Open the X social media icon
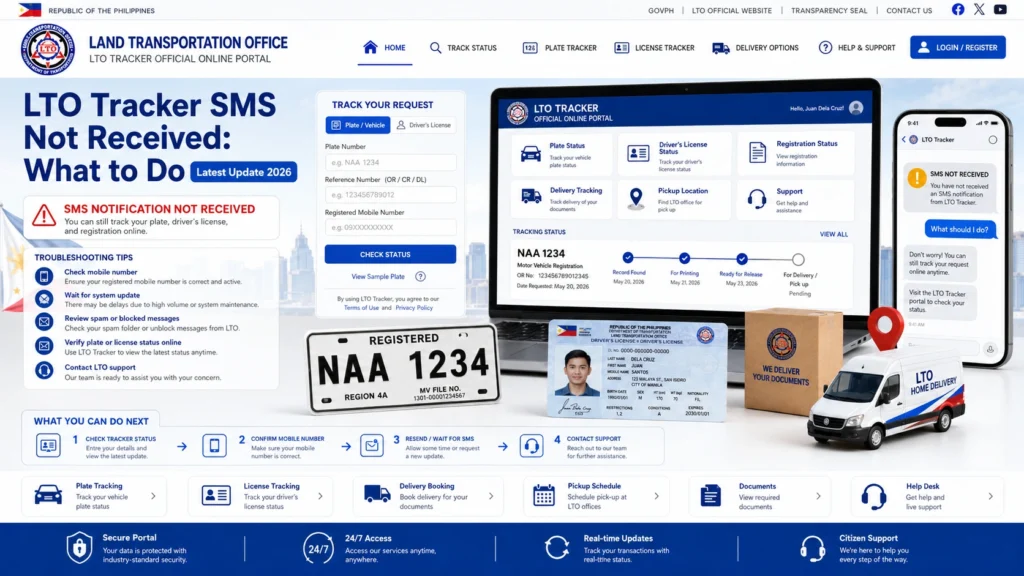Image resolution: width=1024 pixels, height=576 pixels. pyautogui.click(x=979, y=9)
